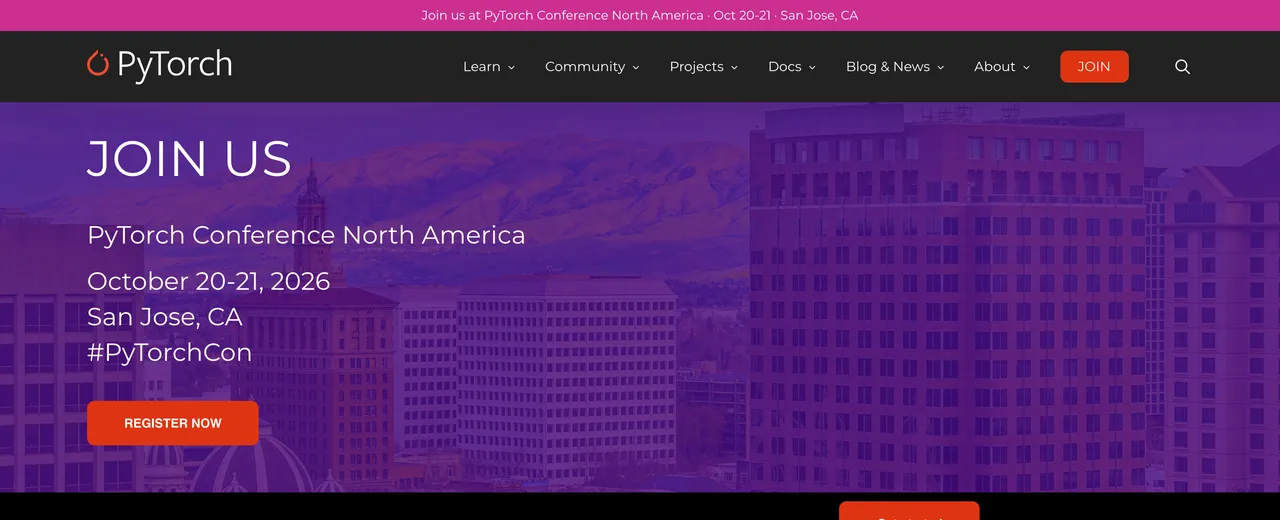Click the orange JOIN button
Screen dimensions: 1280x520
(x=1094, y=67)
